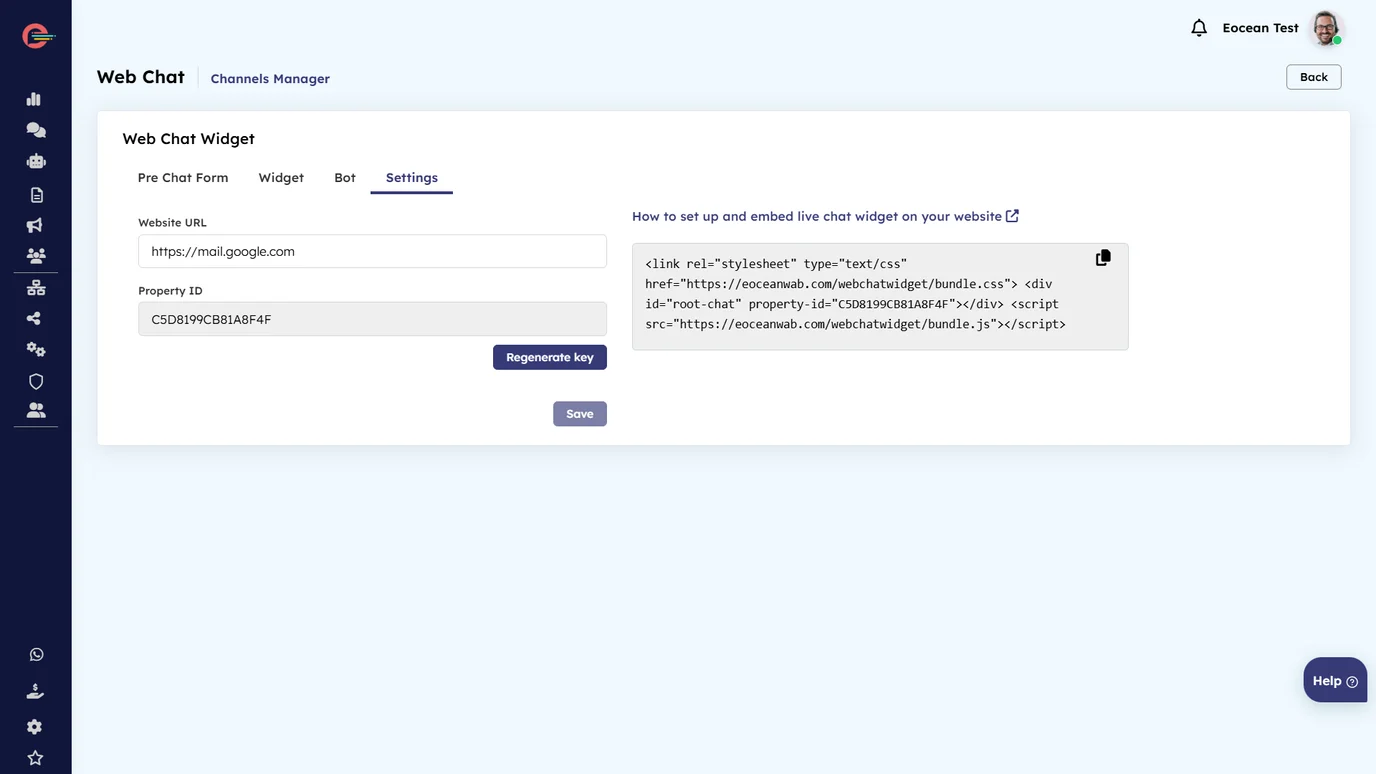Viewport: 1376px width, 774px height.
Task: Click the shield icon in sidebar
Action: (36, 381)
